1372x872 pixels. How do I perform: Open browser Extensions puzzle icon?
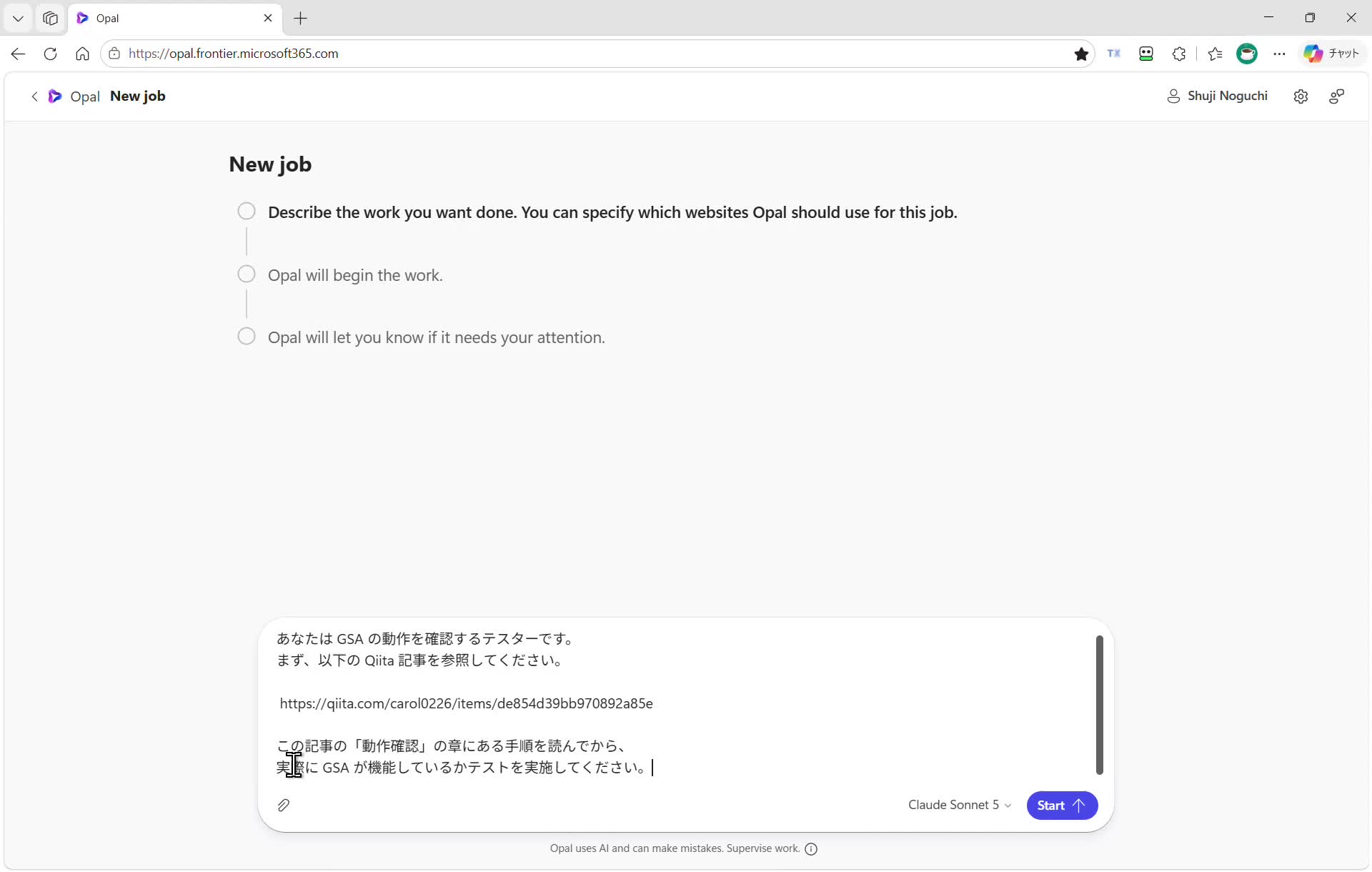pyautogui.click(x=1179, y=54)
